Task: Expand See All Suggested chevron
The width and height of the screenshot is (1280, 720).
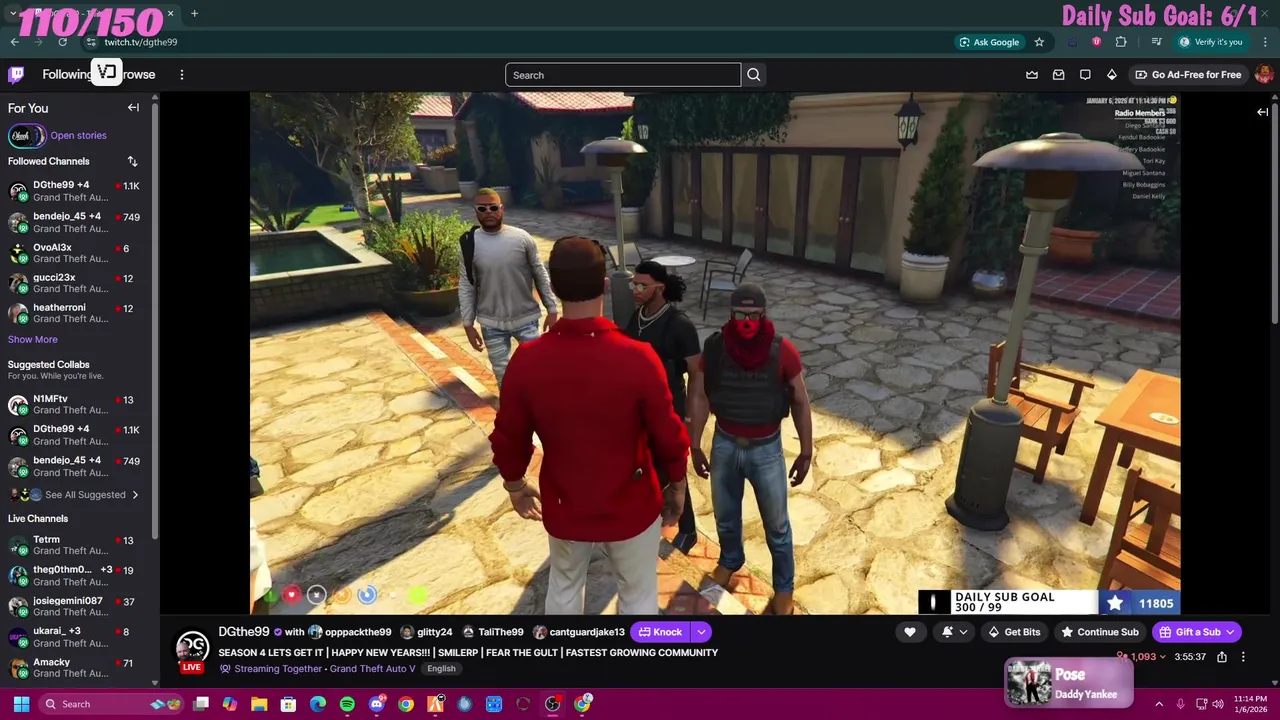Action: coord(135,495)
